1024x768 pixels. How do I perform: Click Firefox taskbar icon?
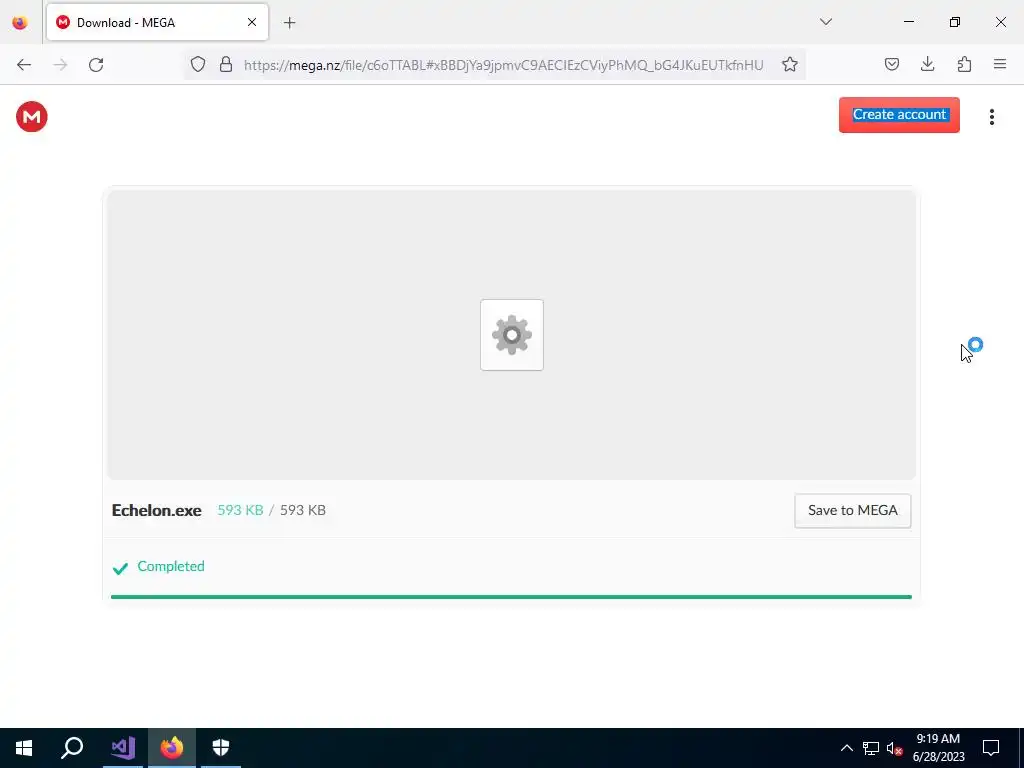click(172, 748)
